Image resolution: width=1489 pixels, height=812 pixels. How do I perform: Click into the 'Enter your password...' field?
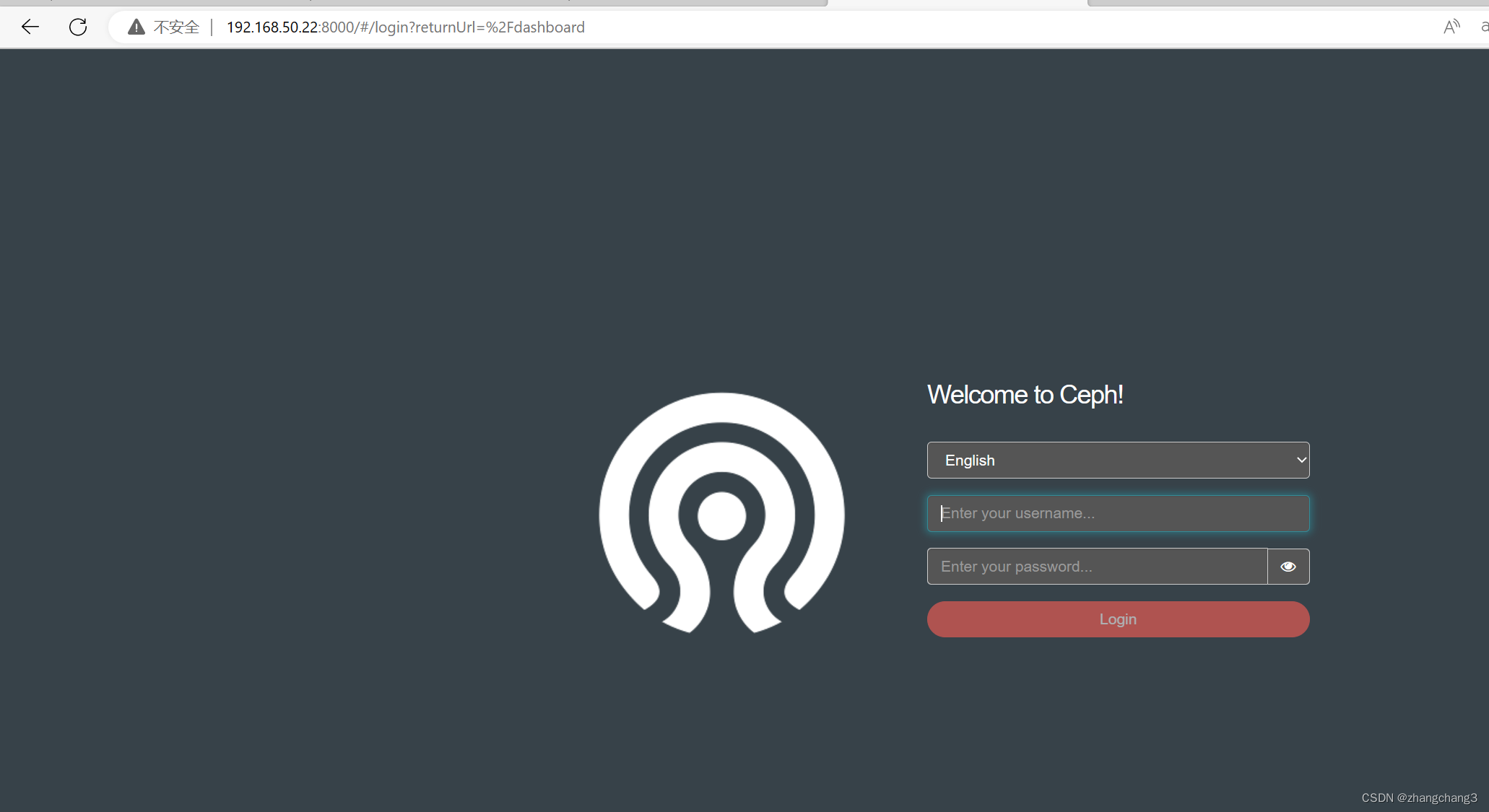(x=1096, y=567)
